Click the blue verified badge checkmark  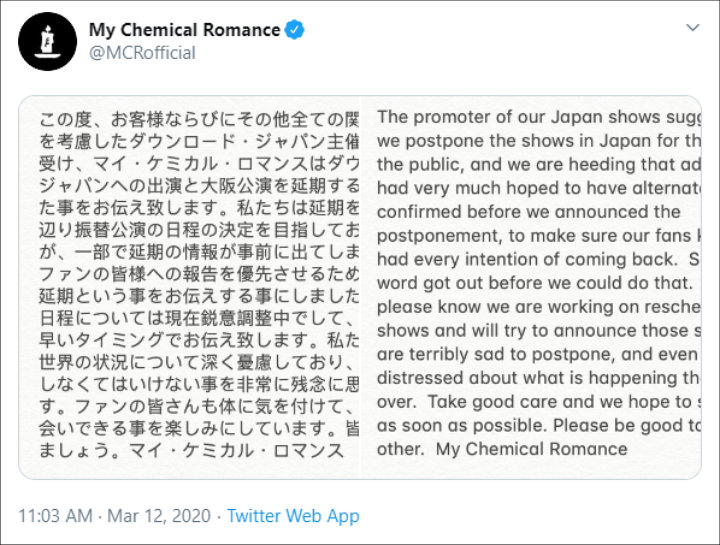click(x=294, y=30)
